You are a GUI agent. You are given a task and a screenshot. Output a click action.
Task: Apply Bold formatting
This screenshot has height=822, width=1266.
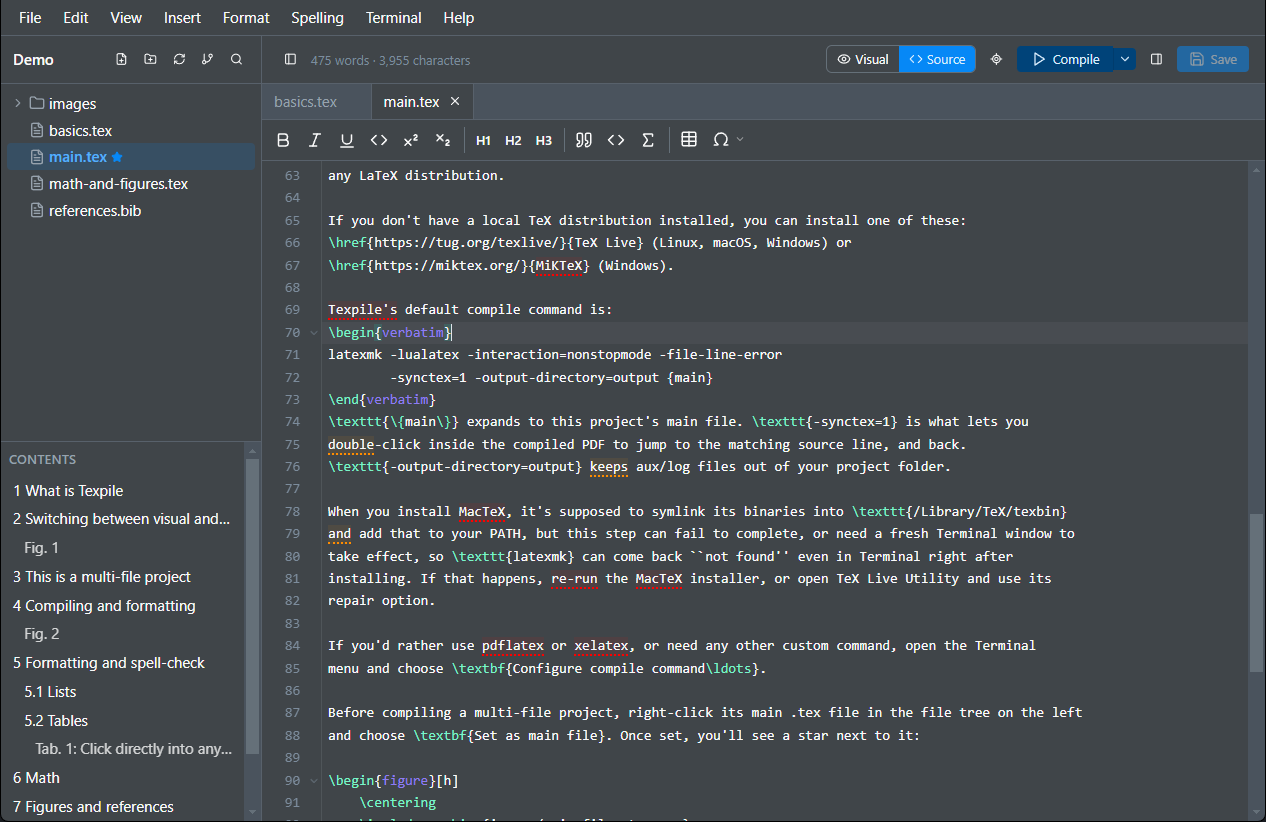pyautogui.click(x=283, y=140)
